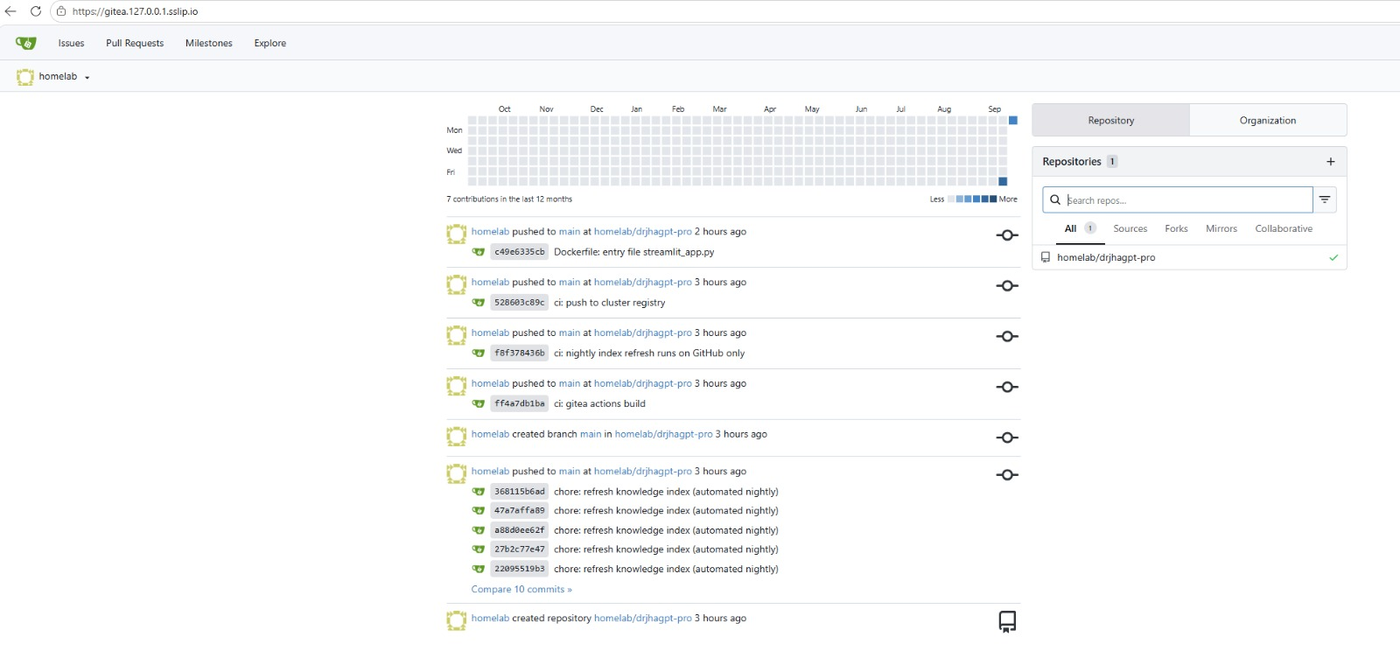Click commit message 'ci: push to cluster registry'
The width and height of the screenshot is (1400, 672).
(609, 303)
